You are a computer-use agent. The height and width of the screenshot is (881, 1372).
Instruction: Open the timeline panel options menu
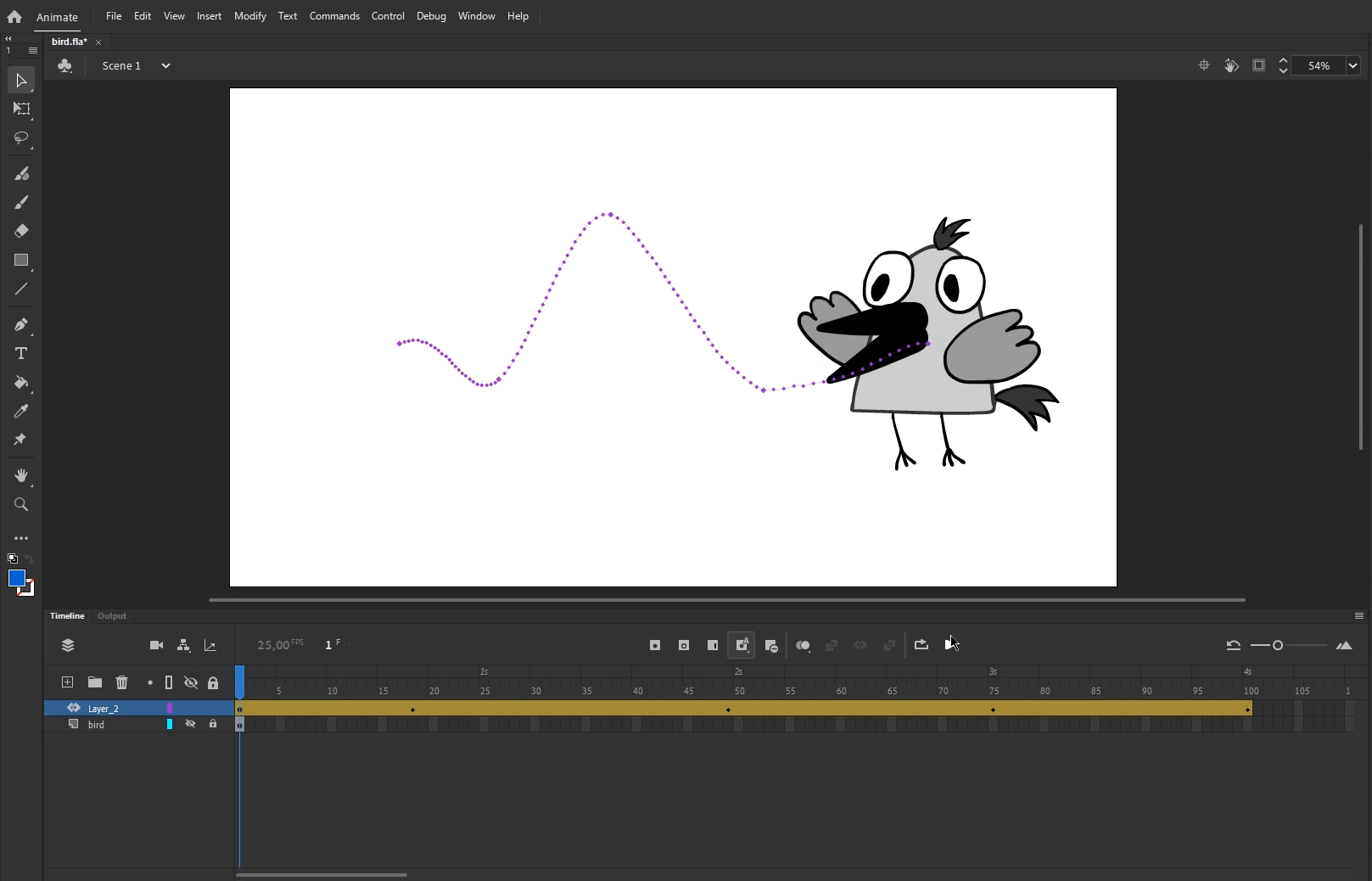1358,616
